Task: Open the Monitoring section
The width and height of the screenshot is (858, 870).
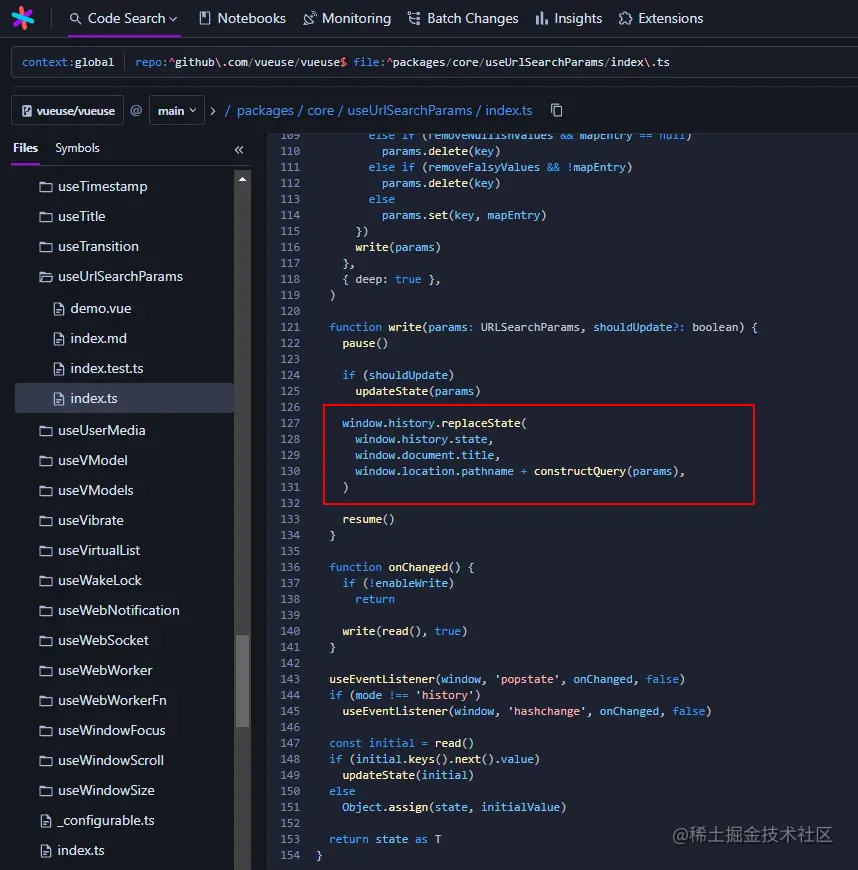Action: click(x=347, y=18)
